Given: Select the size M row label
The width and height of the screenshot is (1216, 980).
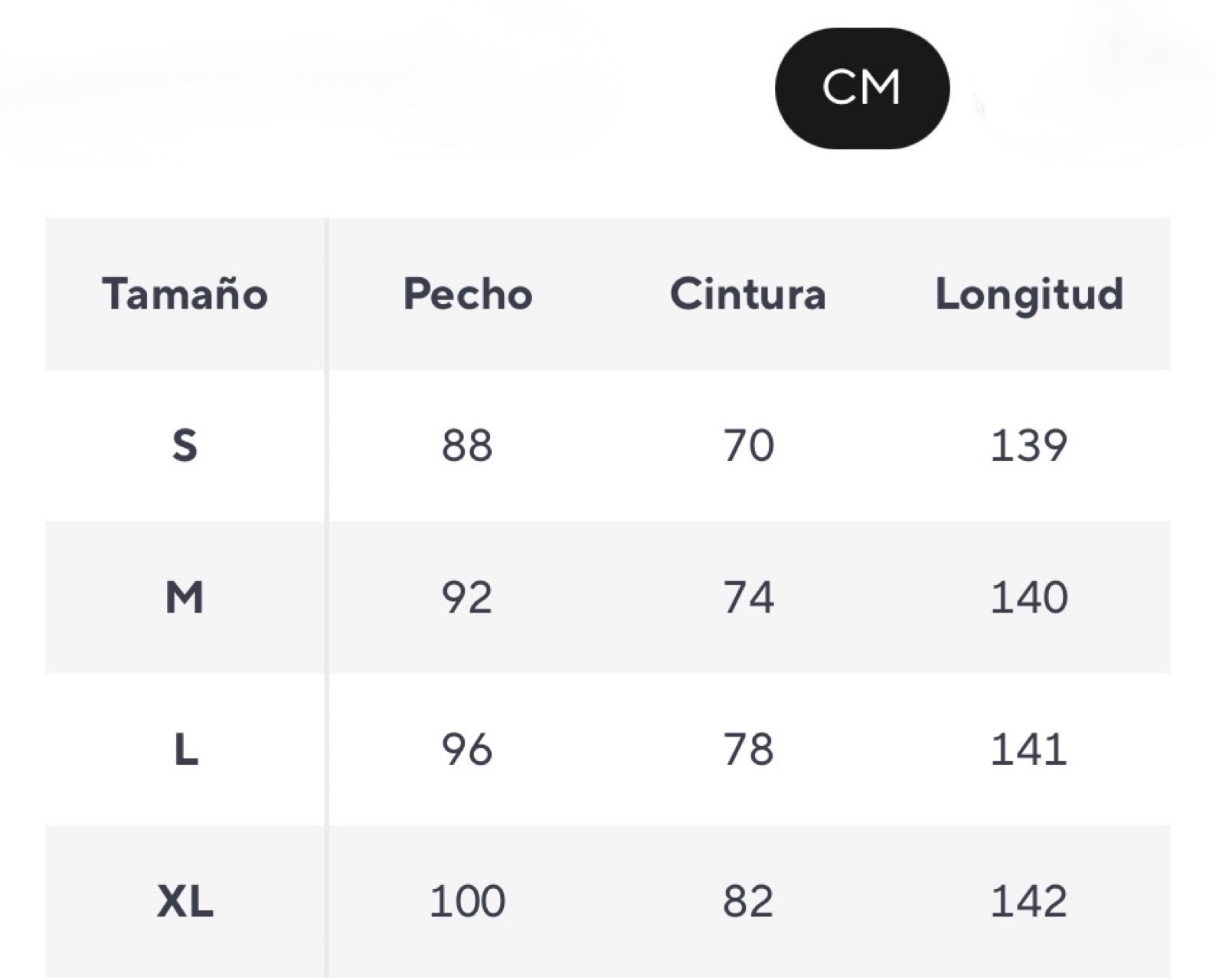Looking at the screenshot, I should (185, 597).
